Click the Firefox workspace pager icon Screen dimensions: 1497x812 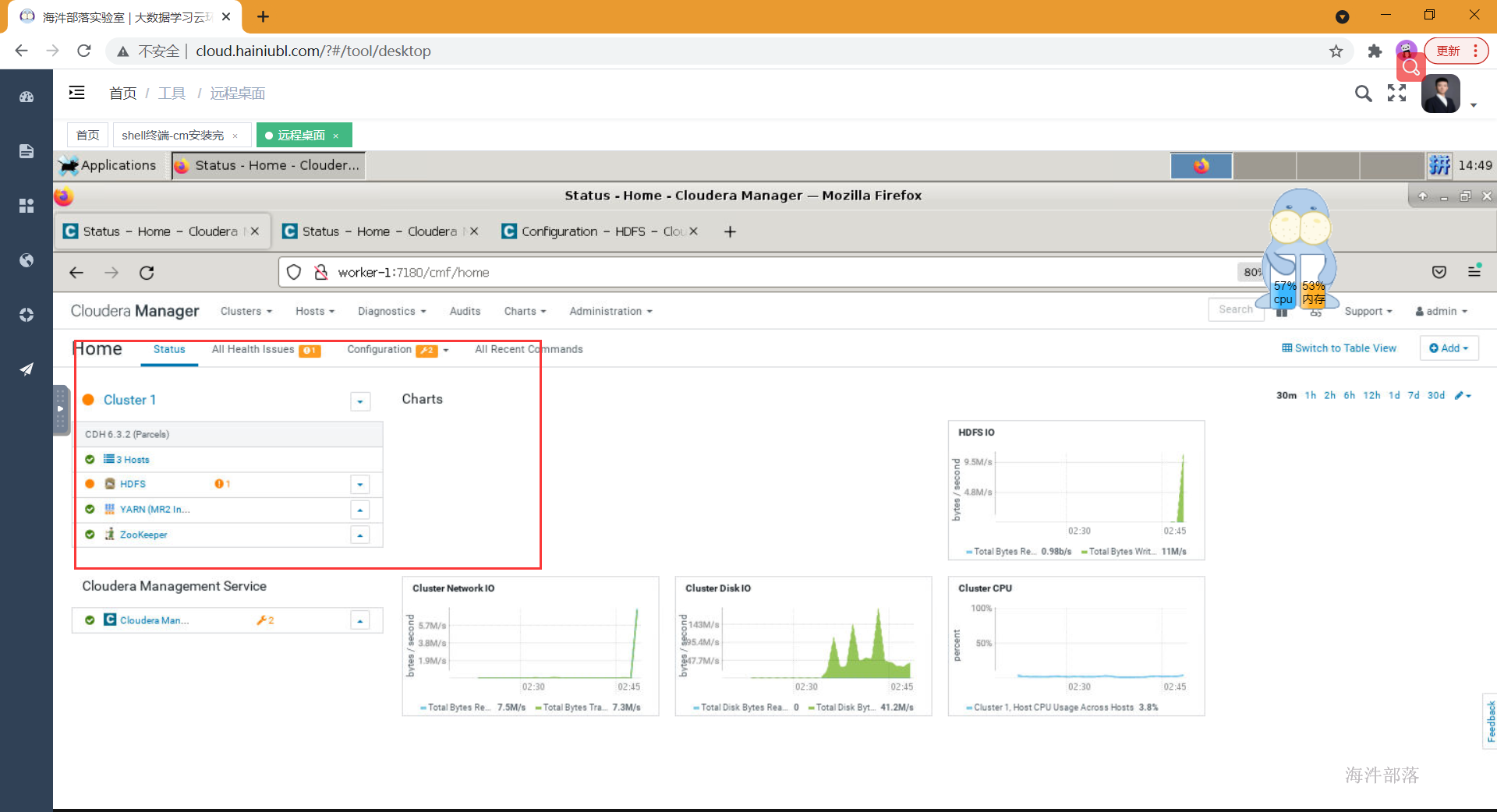point(1201,166)
